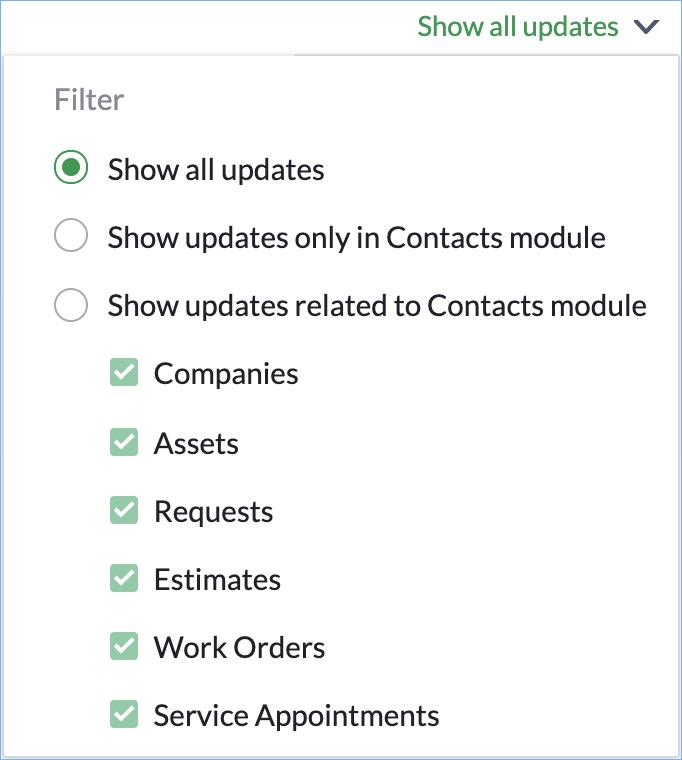Screen dimensions: 682x760
Task: Select the Show all updates radio button
Action: point(71,169)
